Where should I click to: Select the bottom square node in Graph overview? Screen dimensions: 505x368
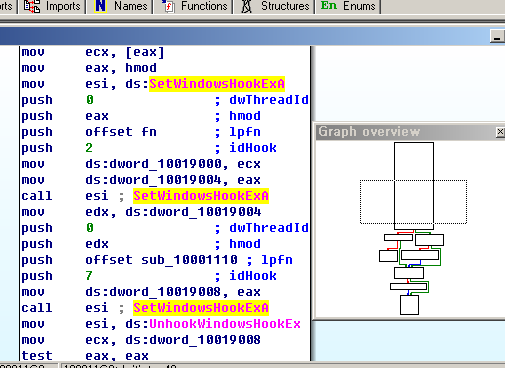[x=409, y=305]
